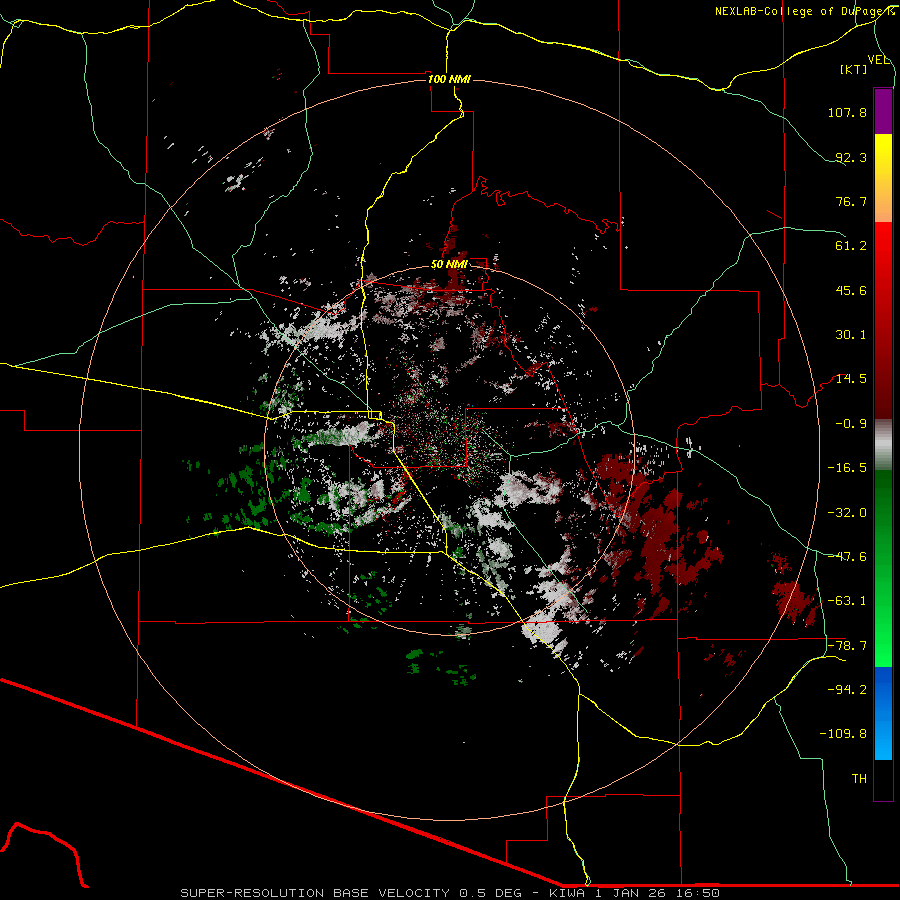Screen dimensions: 900x900
Task: Select the 45.6 velocity scale value
Action: coord(851,290)
